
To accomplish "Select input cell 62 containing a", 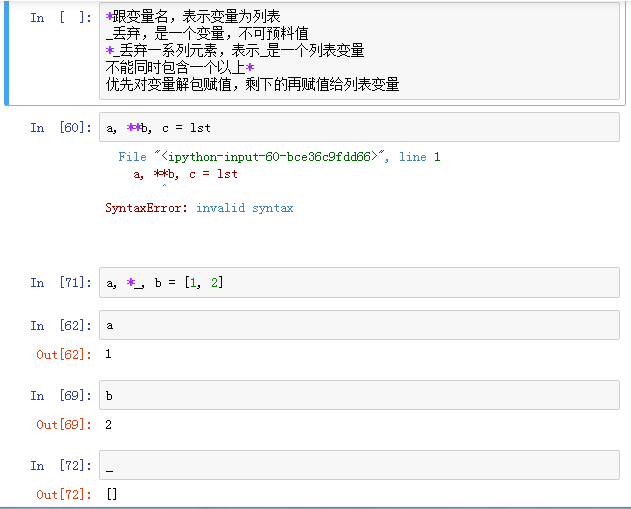I will 359,325.
